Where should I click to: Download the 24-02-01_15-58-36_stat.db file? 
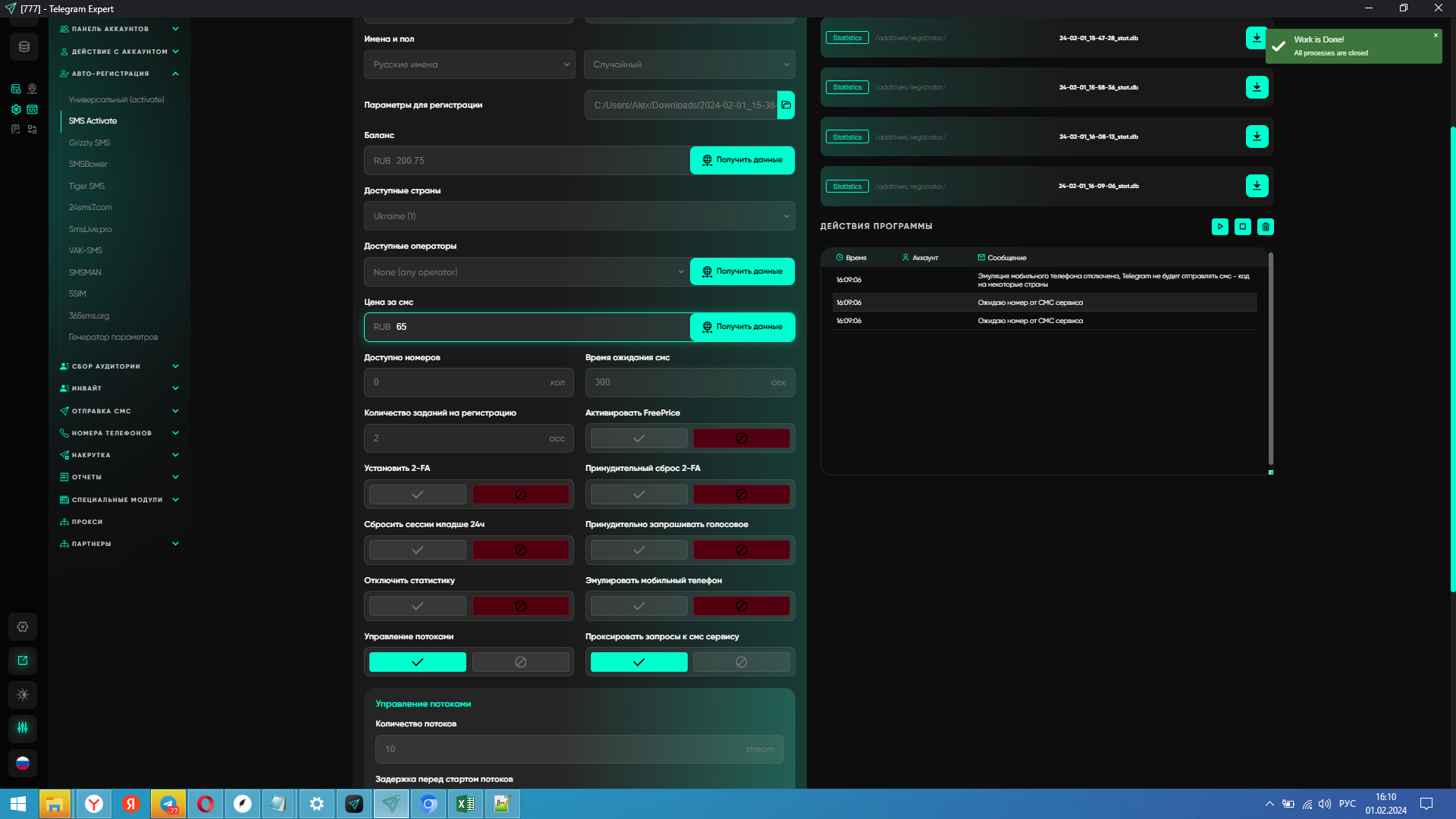[x=1257, y=87]
